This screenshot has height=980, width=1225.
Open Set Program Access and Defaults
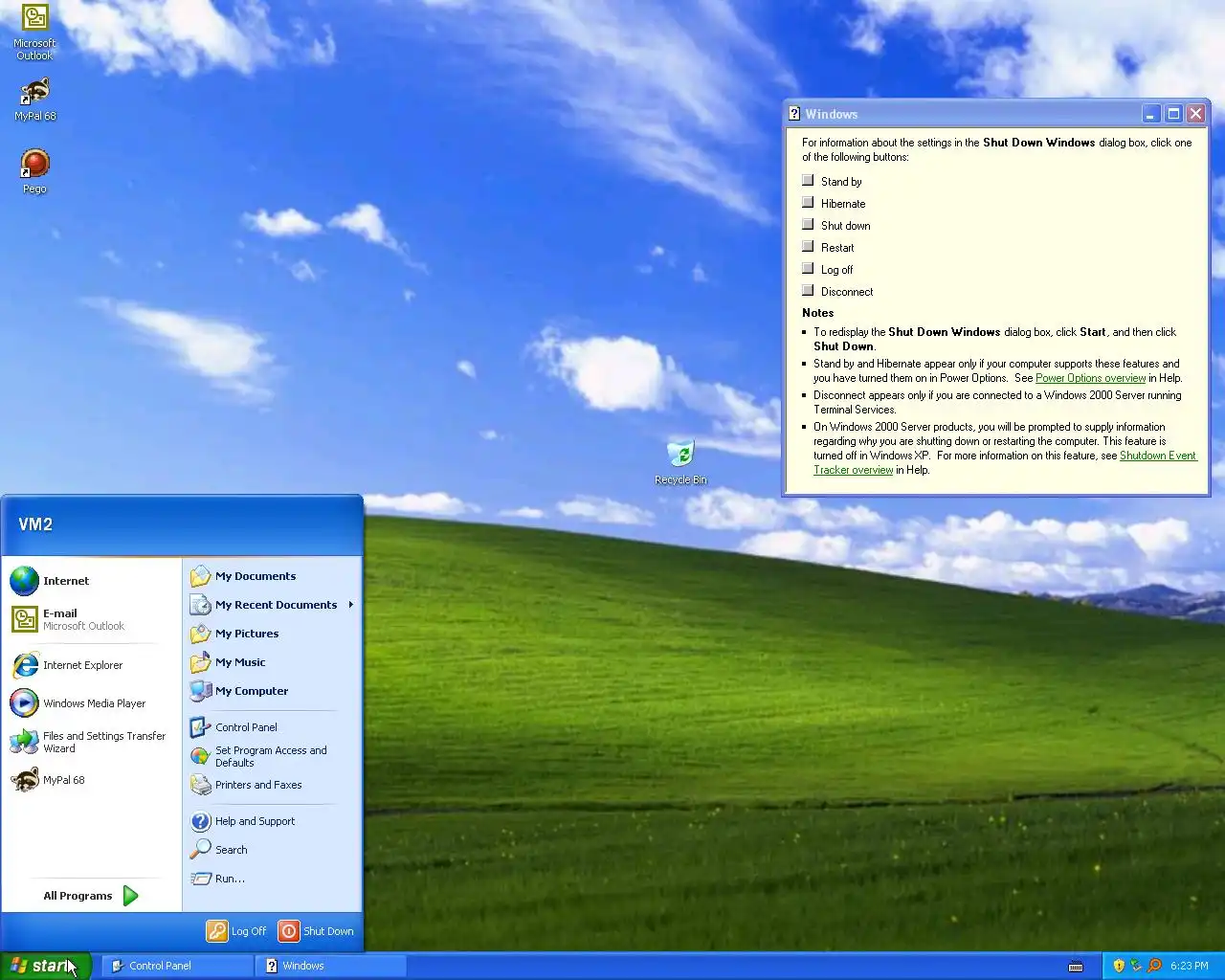[x=272, y=756]
